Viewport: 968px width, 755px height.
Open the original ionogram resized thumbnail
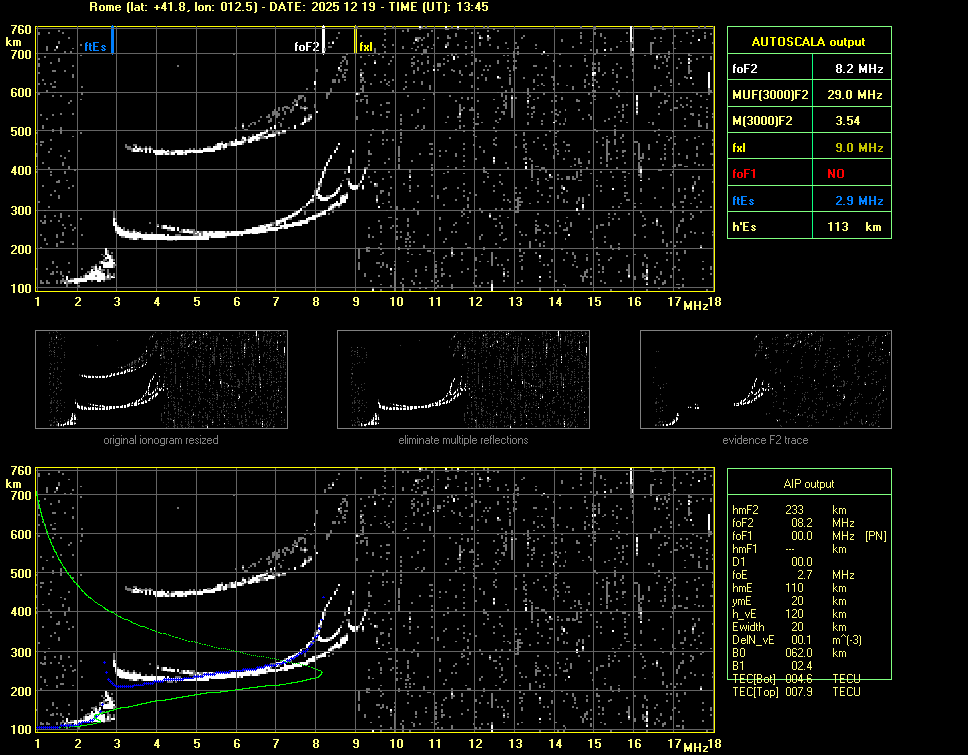pos(161,380)
